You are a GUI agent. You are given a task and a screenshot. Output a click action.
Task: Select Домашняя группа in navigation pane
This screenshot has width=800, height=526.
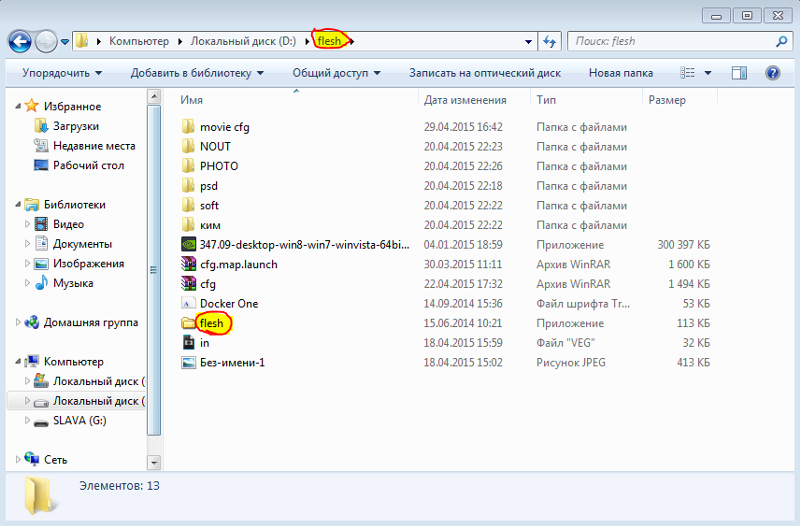tap(90, 322)
